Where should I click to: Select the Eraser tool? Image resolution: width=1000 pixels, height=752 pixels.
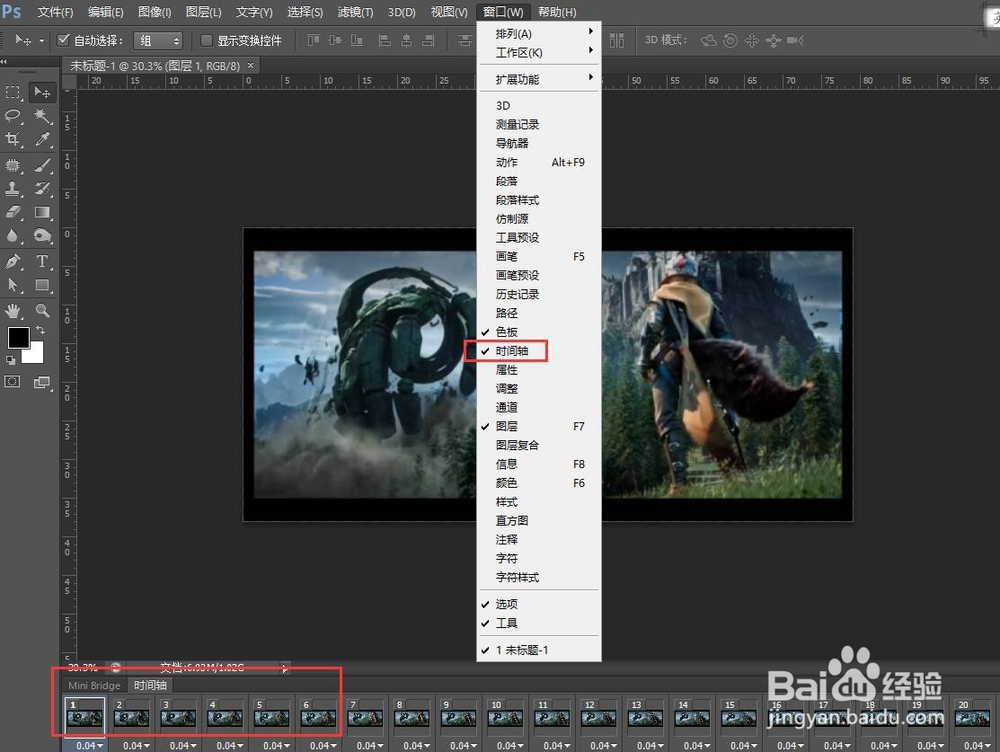(x=13, y=212)
